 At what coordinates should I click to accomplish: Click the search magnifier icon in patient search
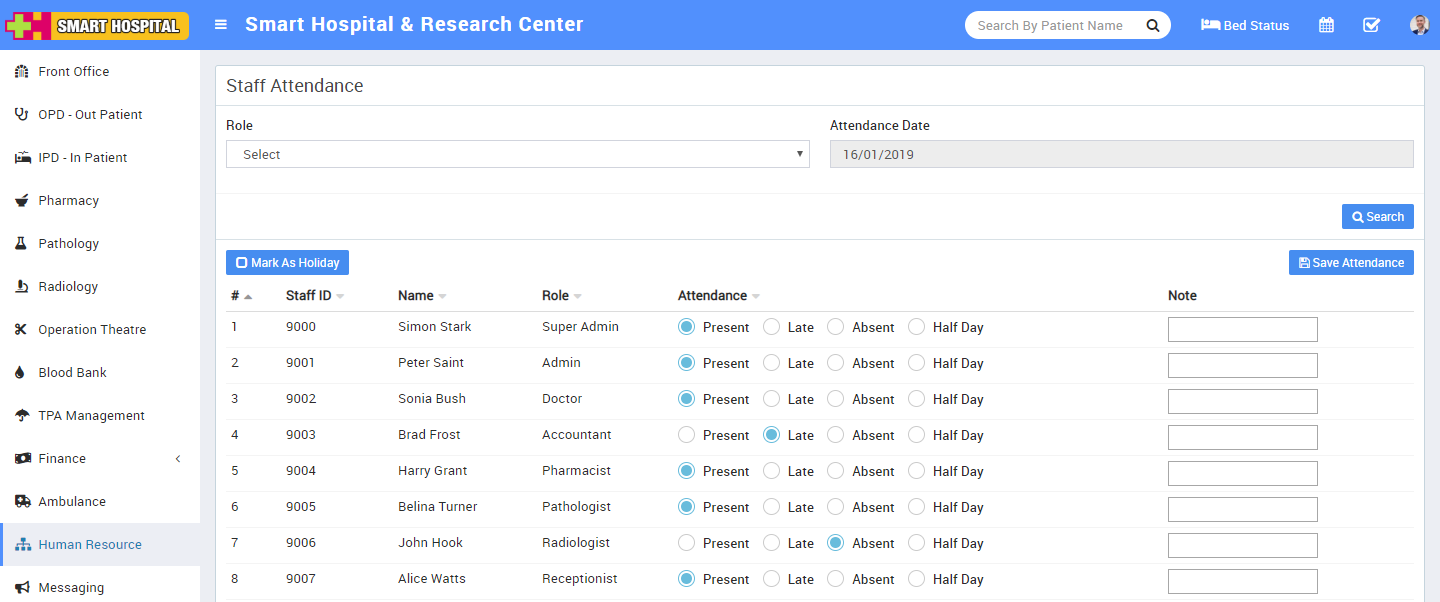(1152, 25)
